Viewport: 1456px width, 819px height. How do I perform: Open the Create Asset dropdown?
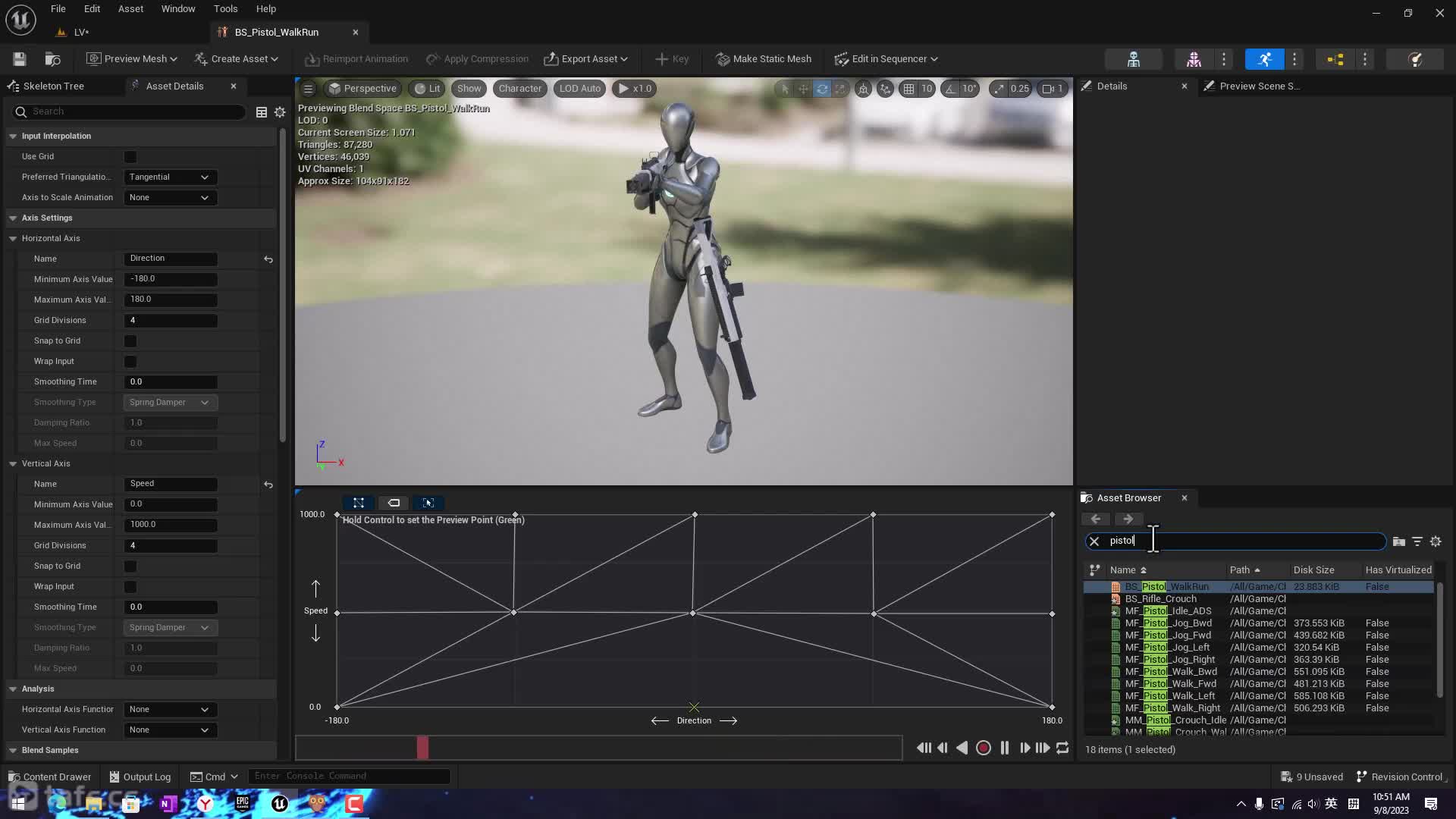click(237, 59)
